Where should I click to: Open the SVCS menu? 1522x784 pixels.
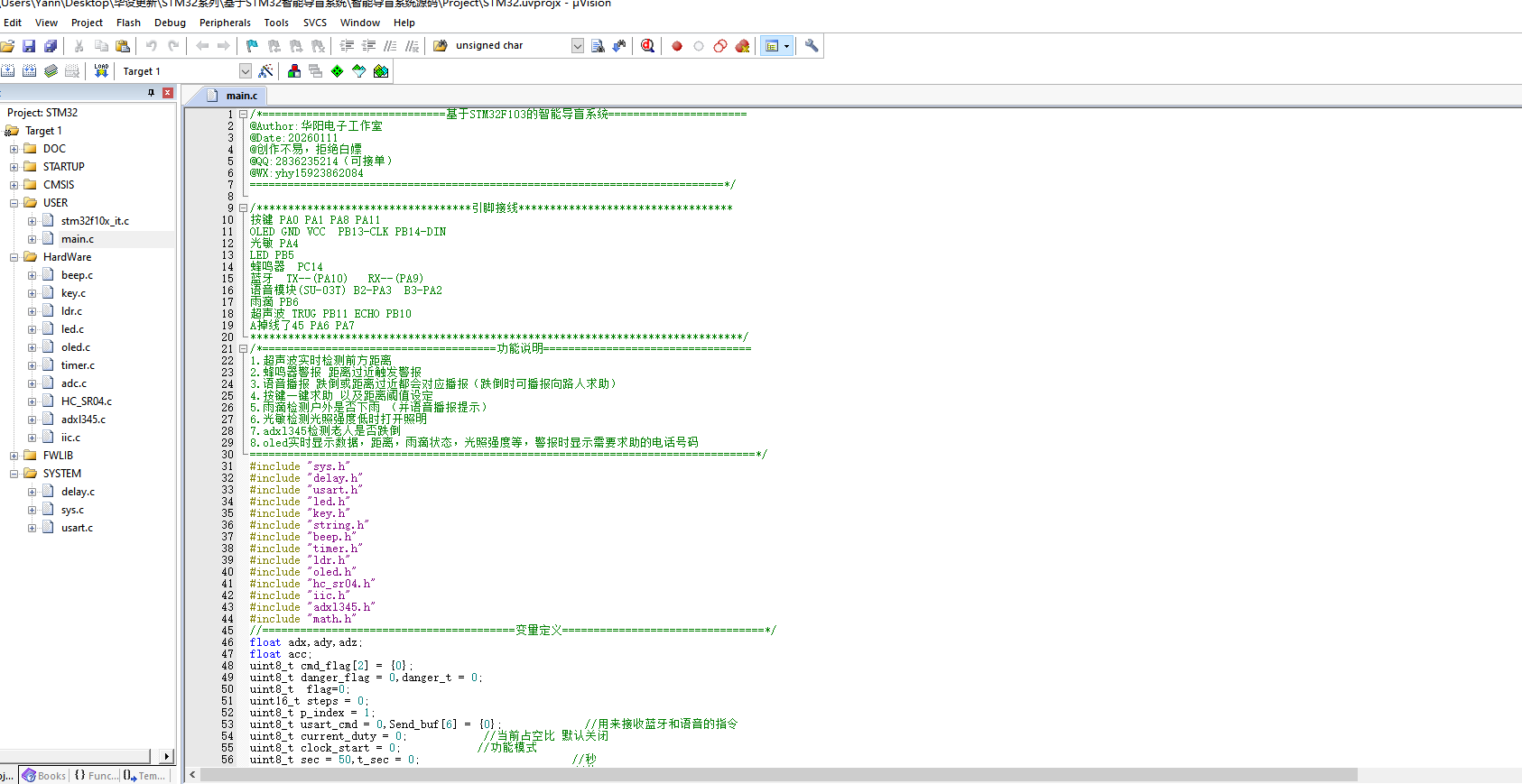click(x=315, y=23)
